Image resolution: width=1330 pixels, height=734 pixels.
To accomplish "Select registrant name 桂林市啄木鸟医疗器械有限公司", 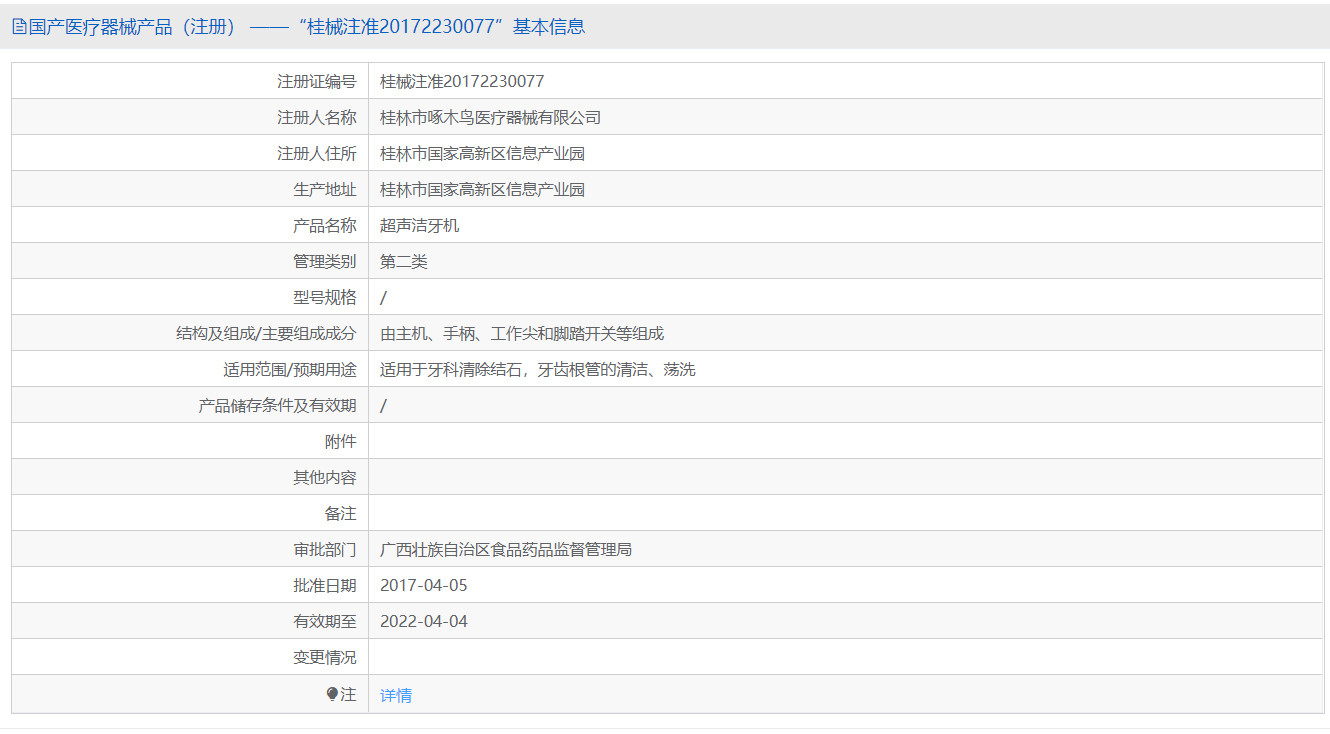I will point(490,117).
